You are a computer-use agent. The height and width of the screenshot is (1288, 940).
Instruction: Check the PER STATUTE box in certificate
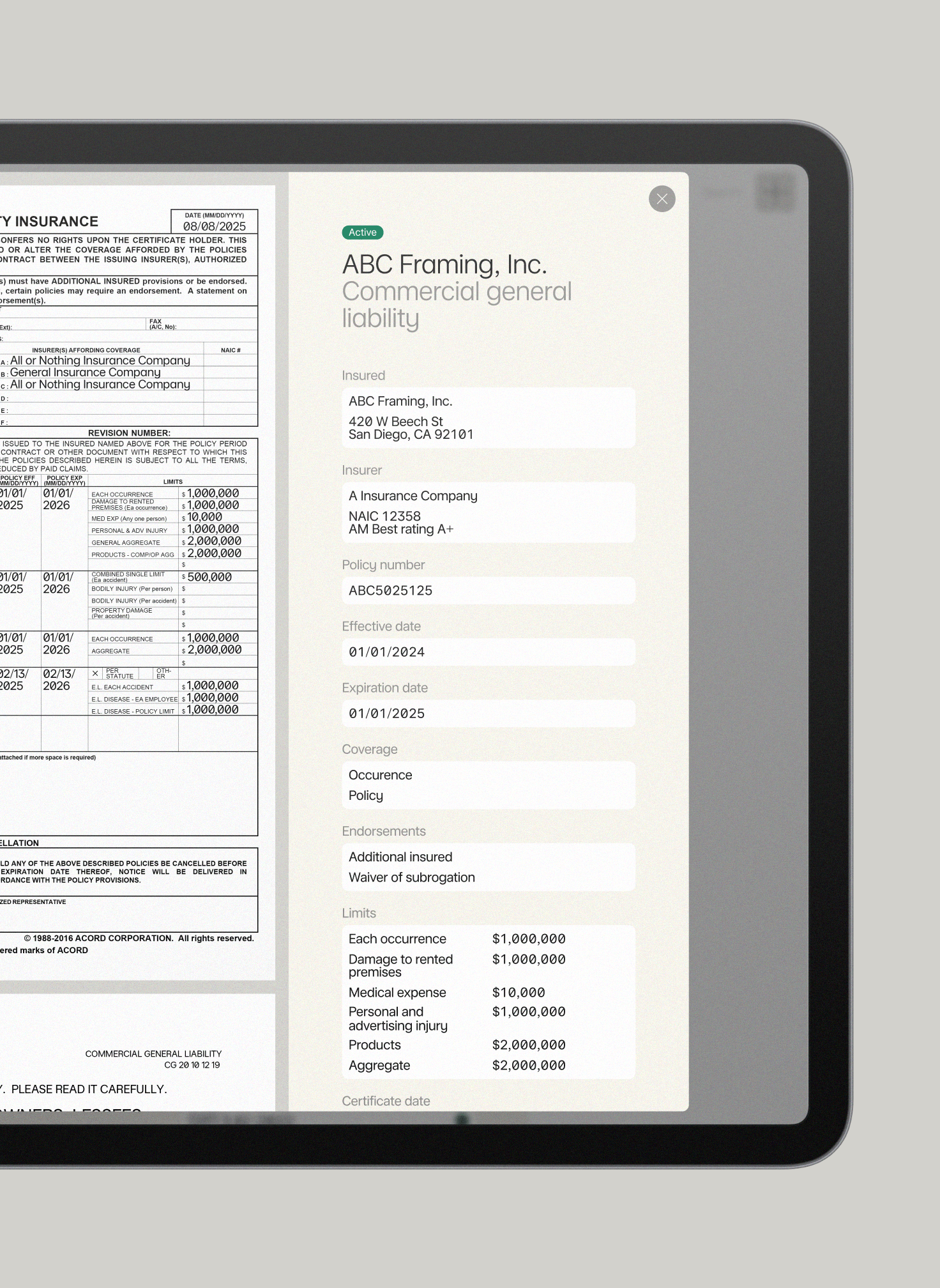(x=95, y=673)
